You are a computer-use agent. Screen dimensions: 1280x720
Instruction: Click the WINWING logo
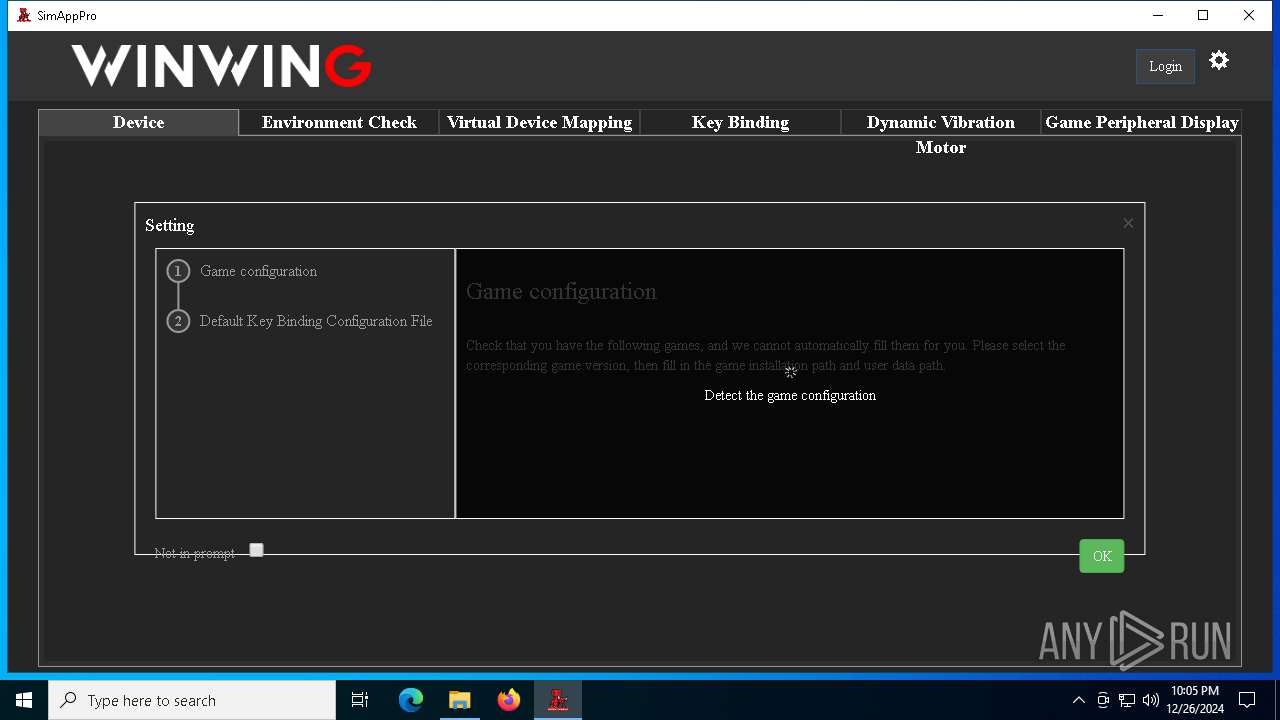(221, 66)
